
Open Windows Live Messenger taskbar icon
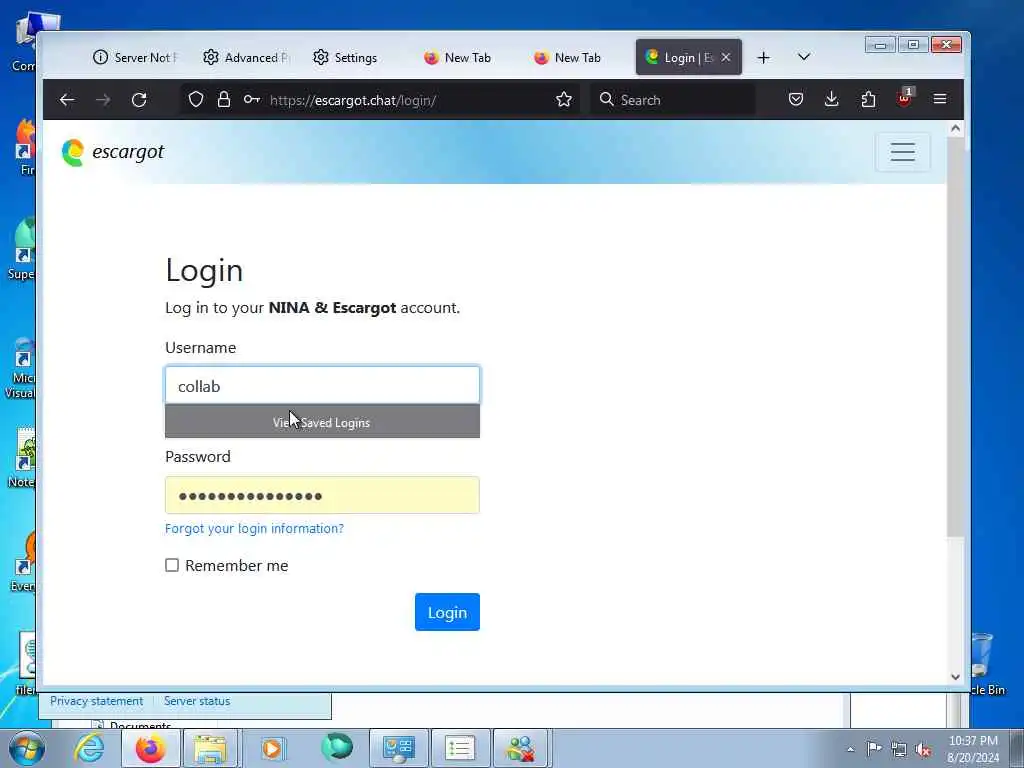pos(521,748)
